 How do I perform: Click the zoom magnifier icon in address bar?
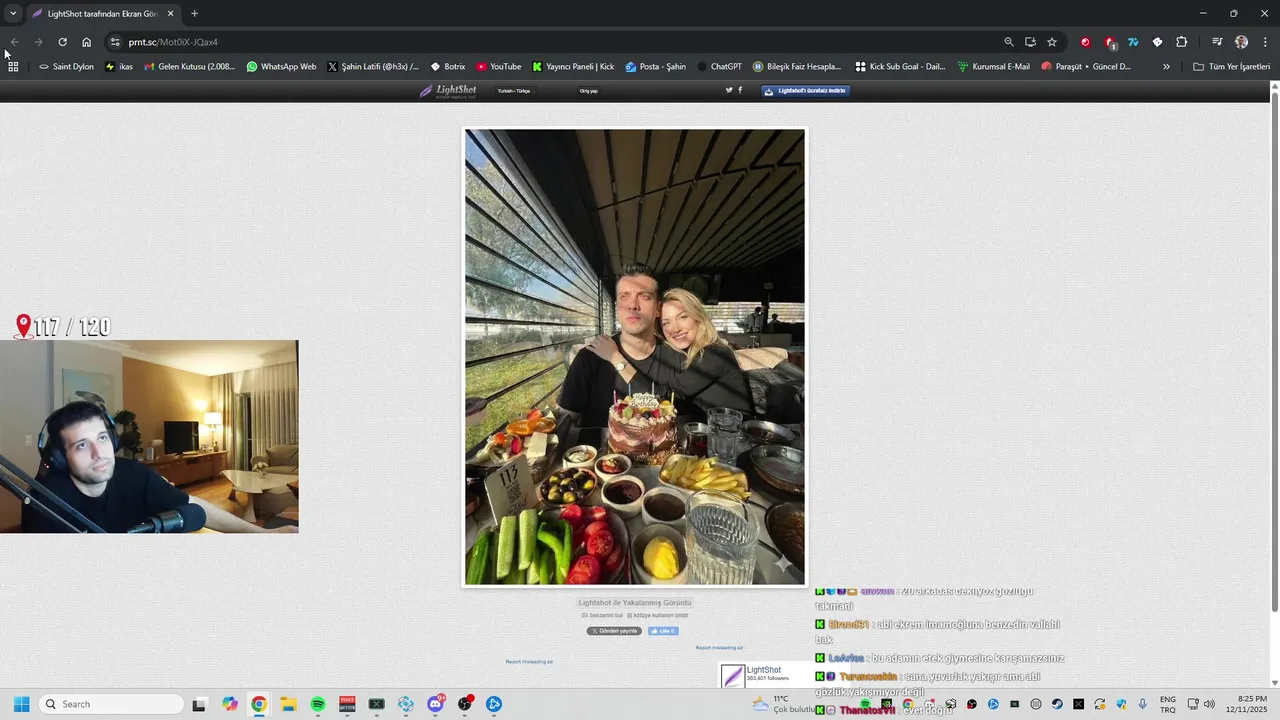click(x=1009, y=42)
